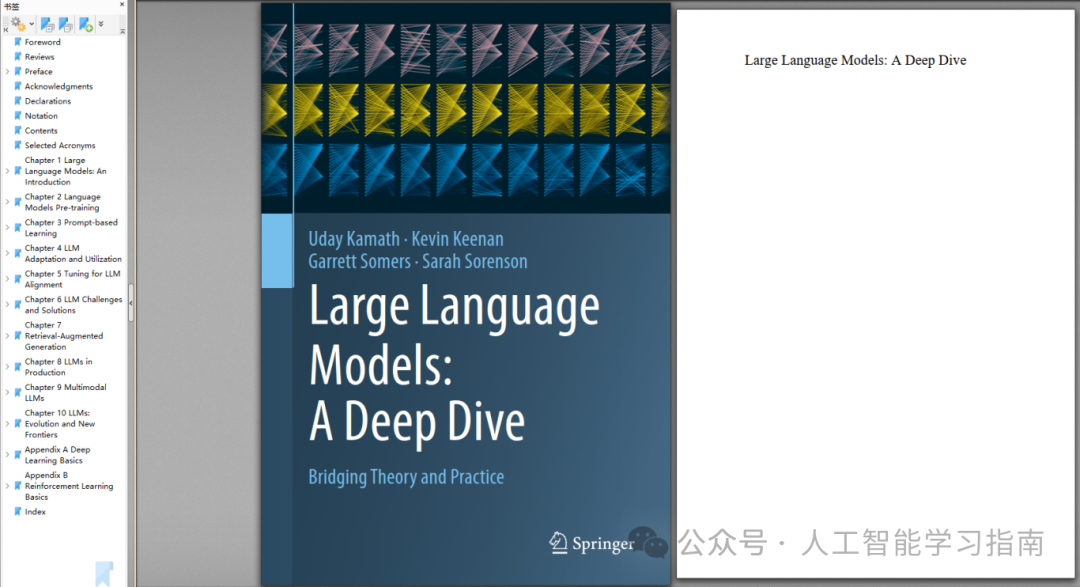Viewport: 1080px width, 587px height.
Task: Click the add new bookmark icon
Action: click(85, 25)
